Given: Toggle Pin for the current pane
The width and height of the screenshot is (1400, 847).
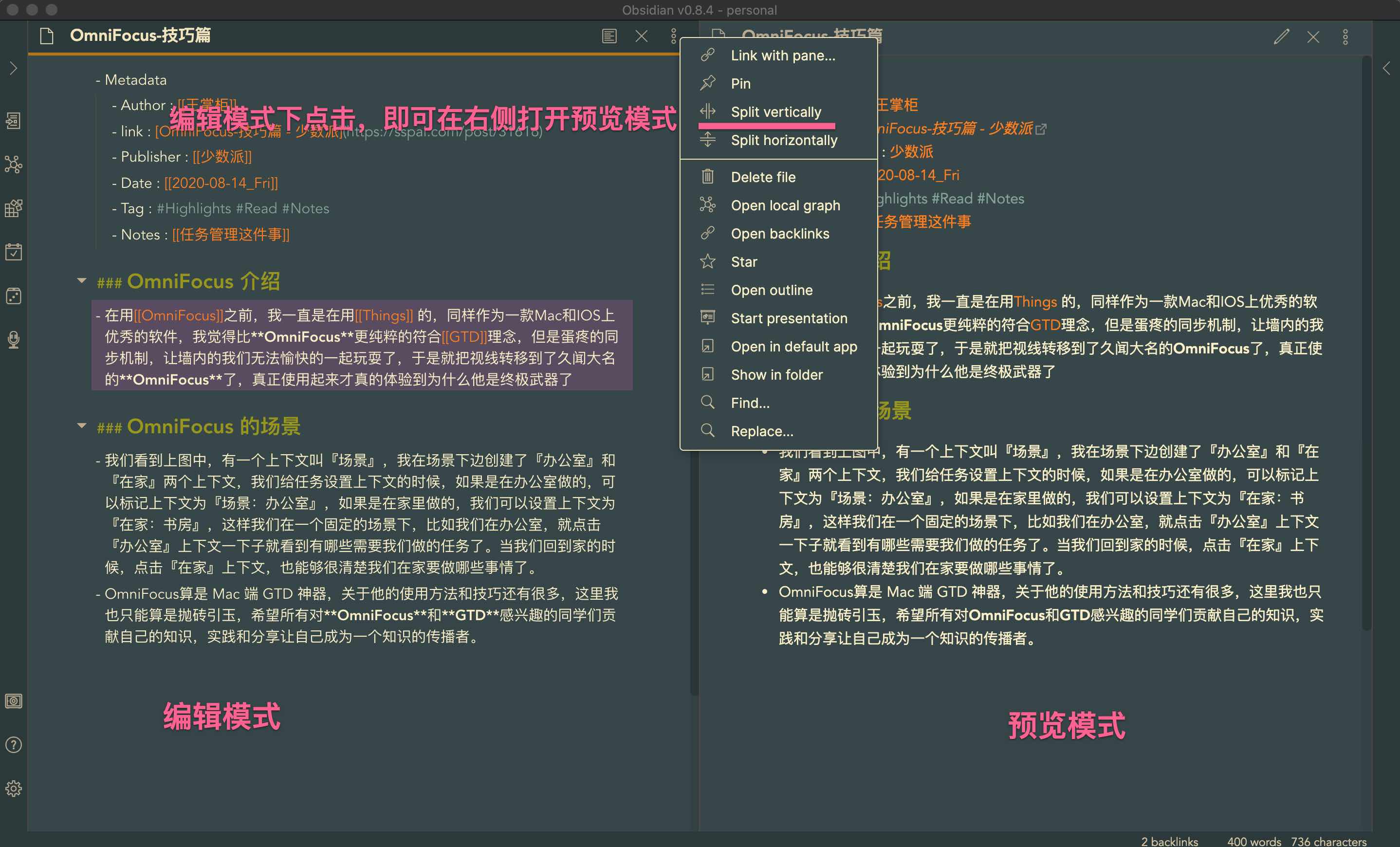Looking at the screenshot, I should (740, 84).
